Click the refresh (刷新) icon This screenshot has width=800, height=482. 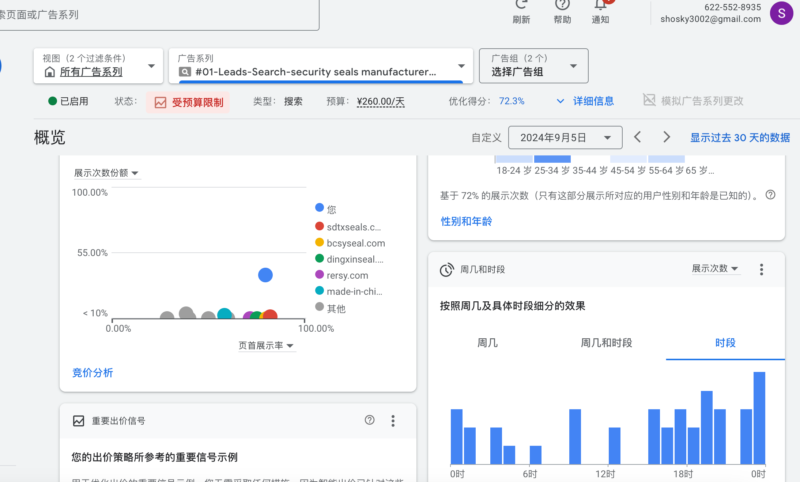click(x=521, y=5)
